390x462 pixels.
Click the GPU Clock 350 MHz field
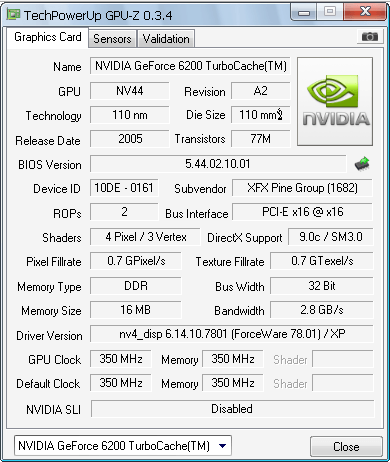coord(121,359)
